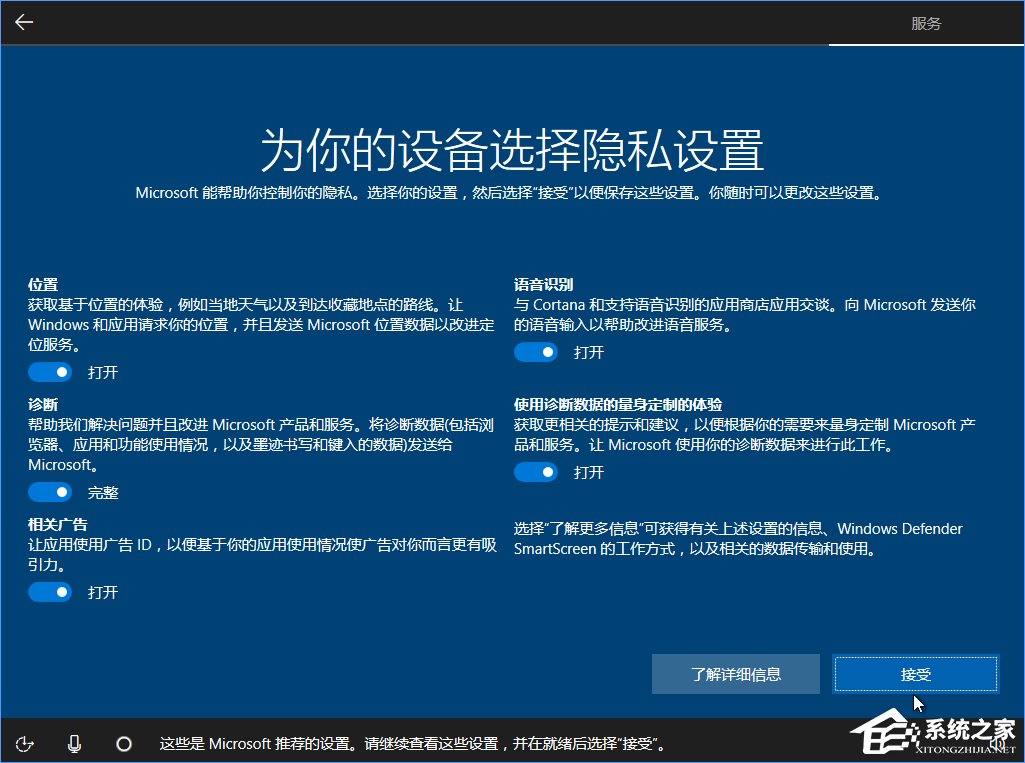点击页面标题"为你的设备选择隐私设置"
Viewport: 1025px width, 763px height.
(x=512, y=144)
